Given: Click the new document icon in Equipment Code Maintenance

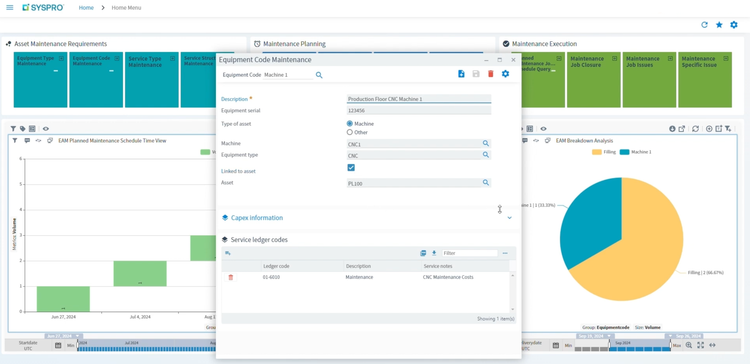Looking at the screenshot, I should pyautogui.click(x=461, y=74).
